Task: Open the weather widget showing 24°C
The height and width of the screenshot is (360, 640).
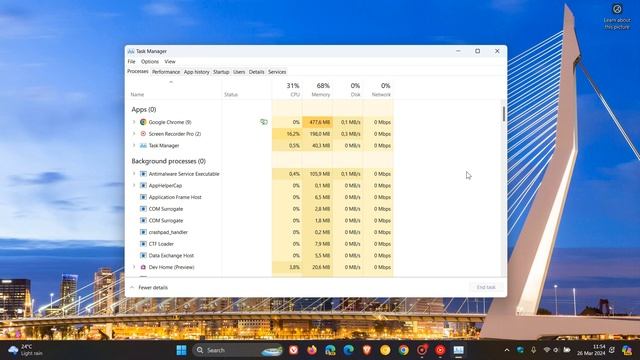Action: point(25,350)
